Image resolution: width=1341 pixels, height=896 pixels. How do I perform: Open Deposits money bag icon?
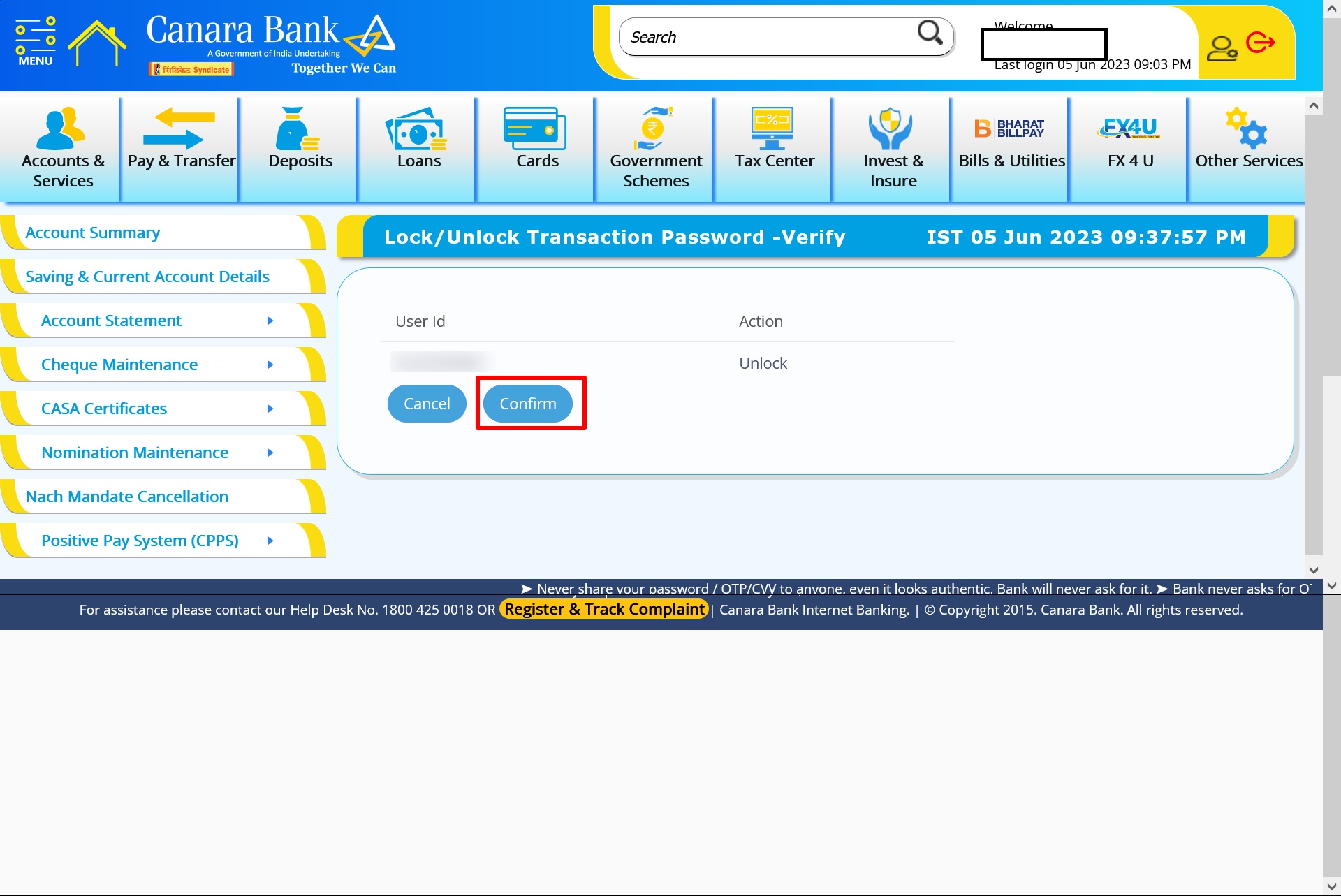pyautogui.click(x=298, y=128)
